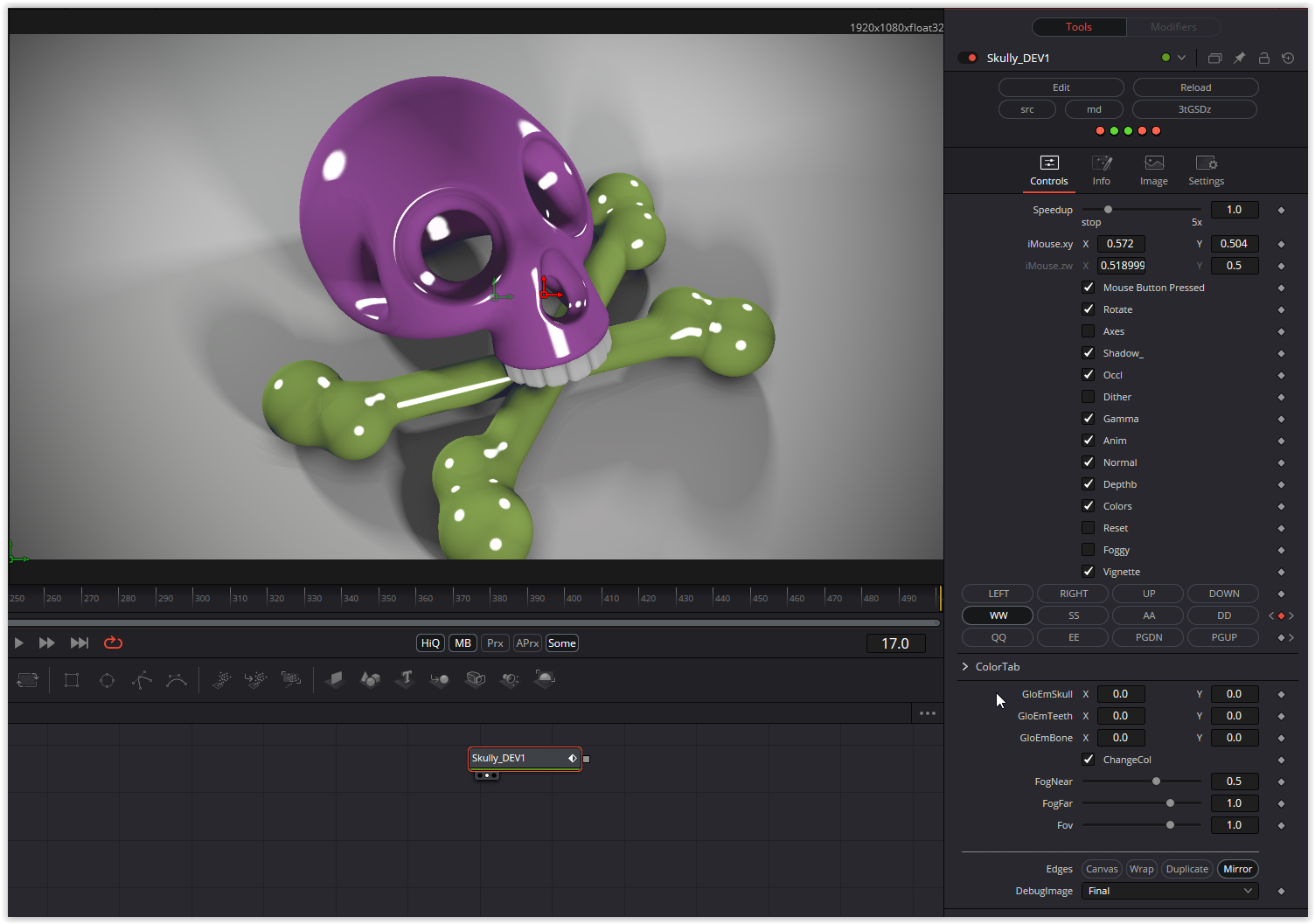Expand the ColorTab section
Screen dimensions: 1315x924
965,666
